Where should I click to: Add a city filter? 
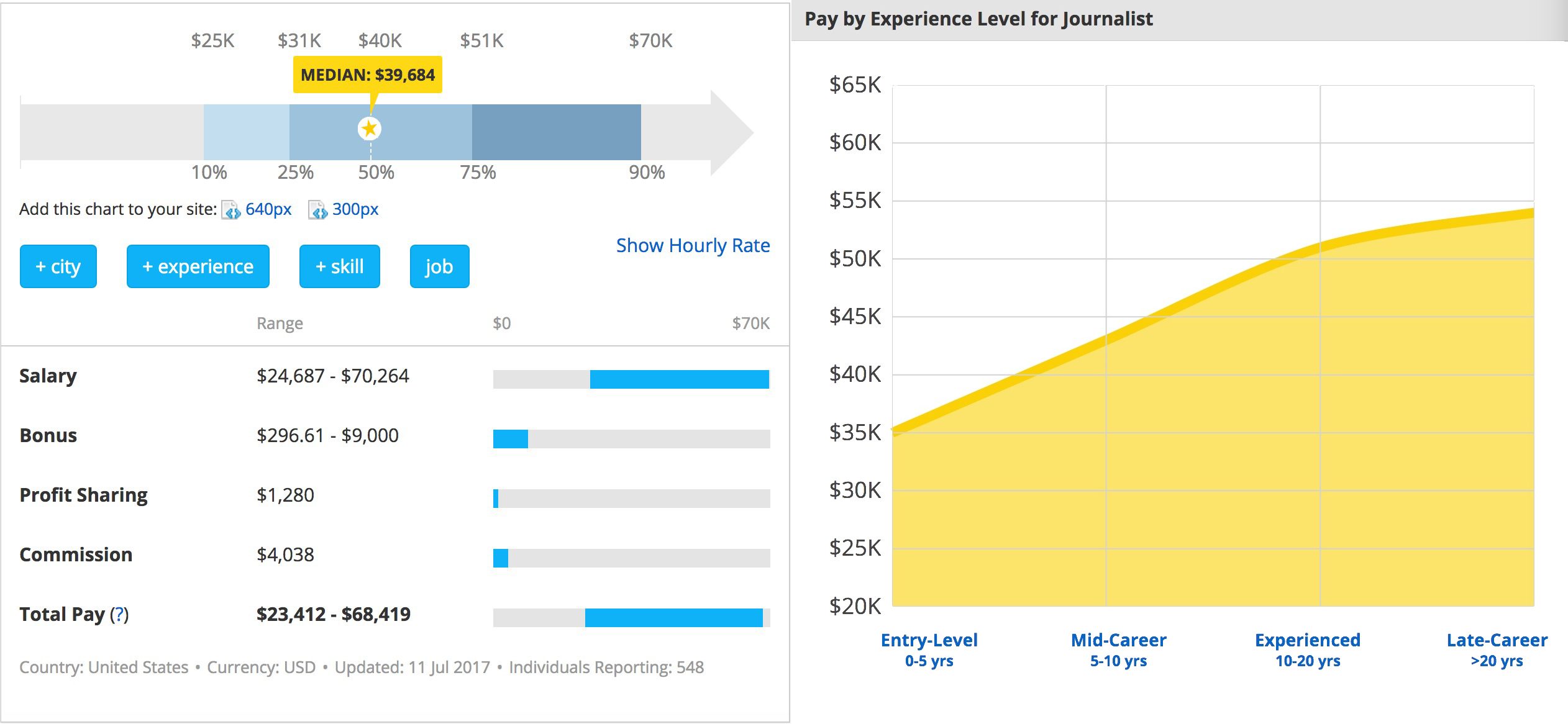point(58,266)
